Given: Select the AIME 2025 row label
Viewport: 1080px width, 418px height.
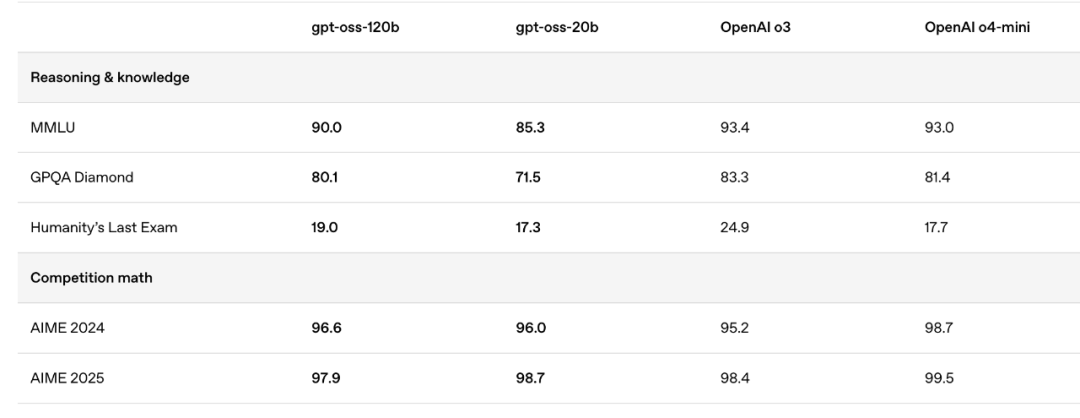Looking at the screenshot, I should click(x=67, y=378).
